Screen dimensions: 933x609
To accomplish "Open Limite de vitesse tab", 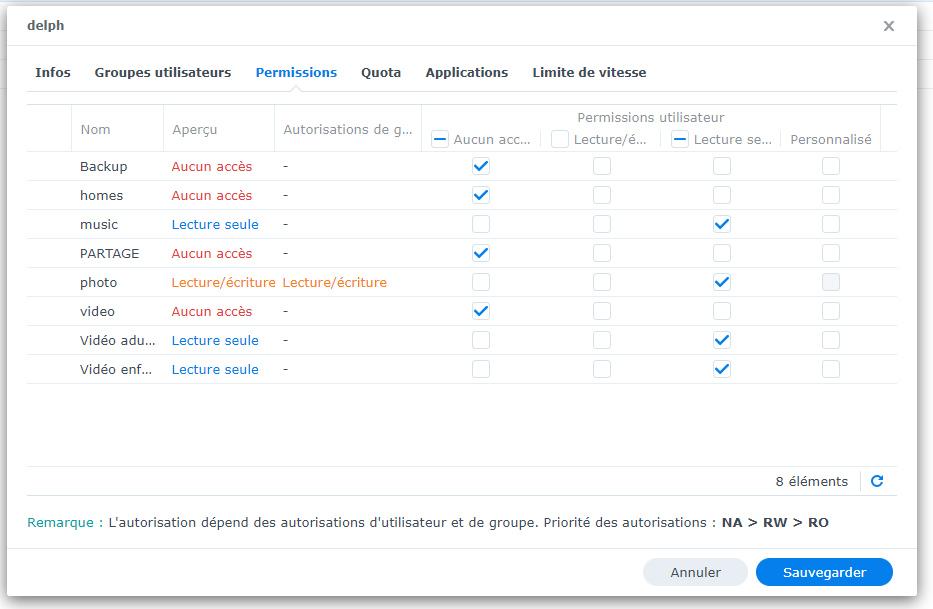I will coord(589,73).
